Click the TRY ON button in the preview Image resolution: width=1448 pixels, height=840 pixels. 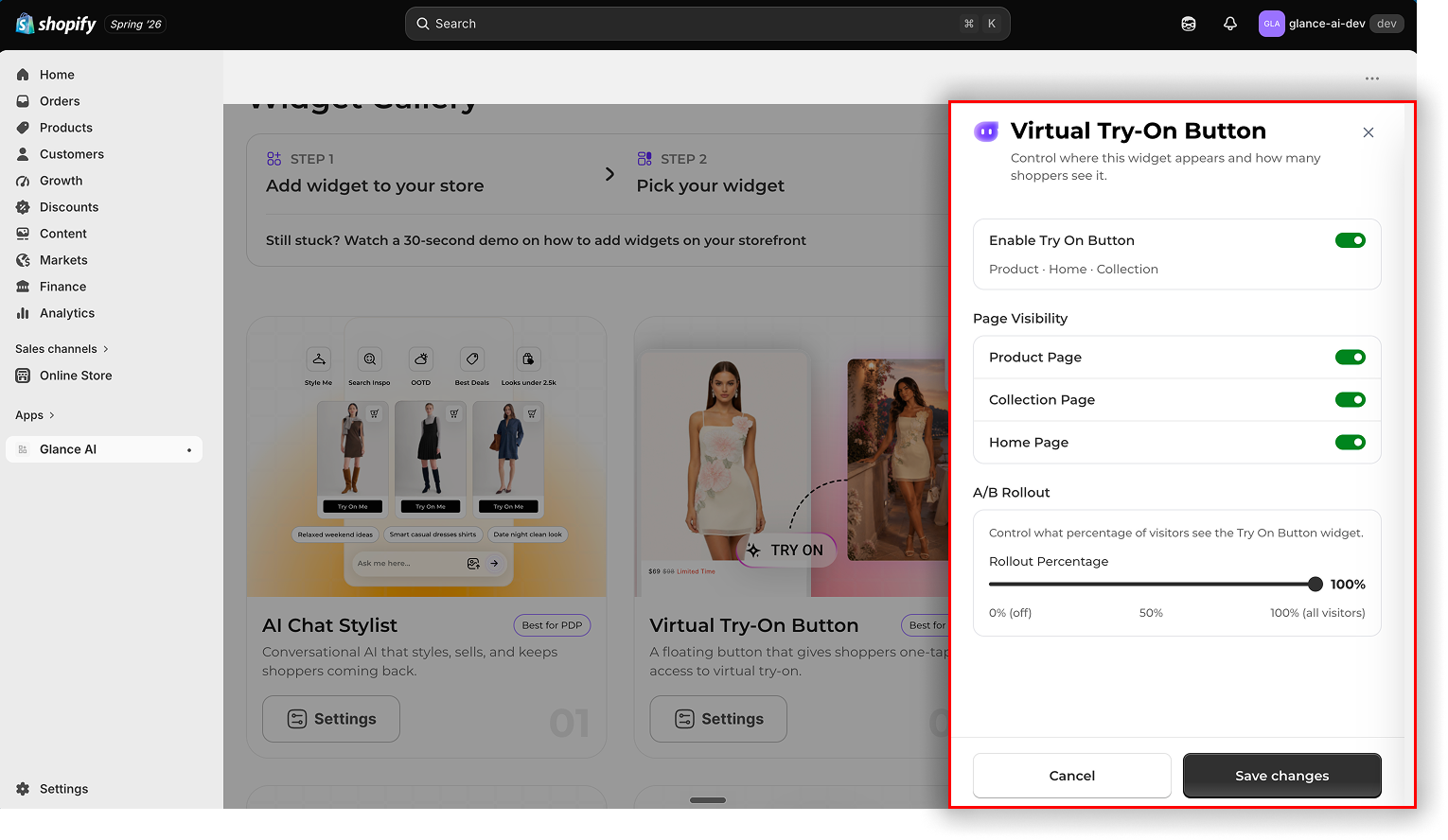[786, 550]
